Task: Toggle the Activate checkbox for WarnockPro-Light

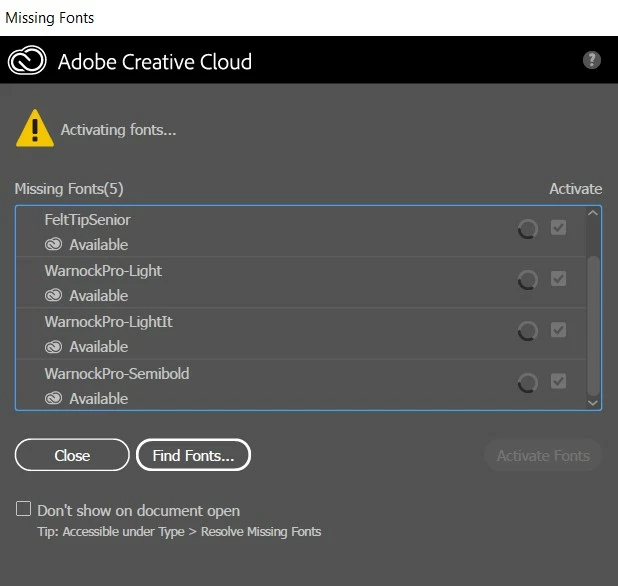Action: pos(558,279)
